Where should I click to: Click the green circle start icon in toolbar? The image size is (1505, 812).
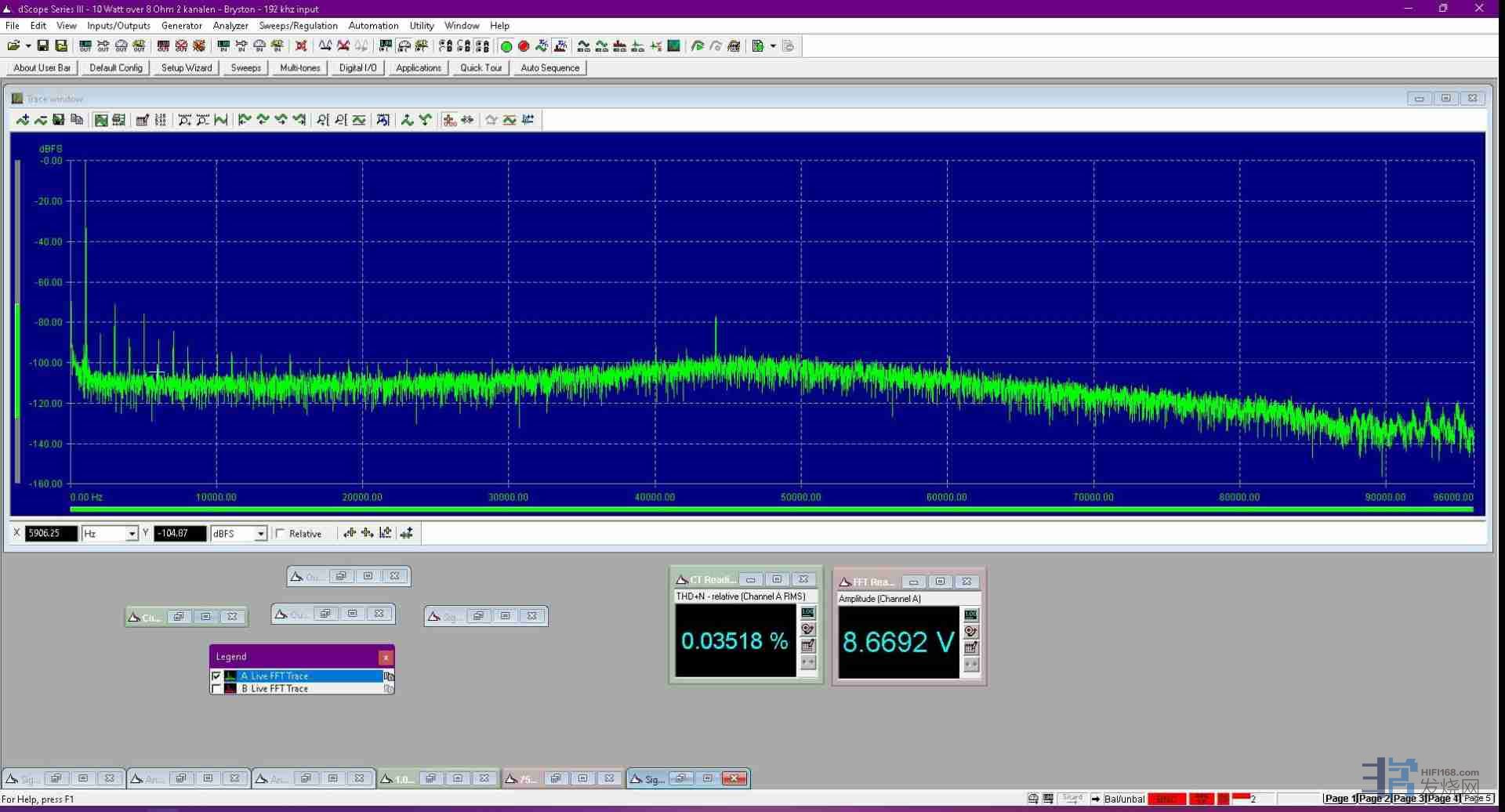[506, 46]
